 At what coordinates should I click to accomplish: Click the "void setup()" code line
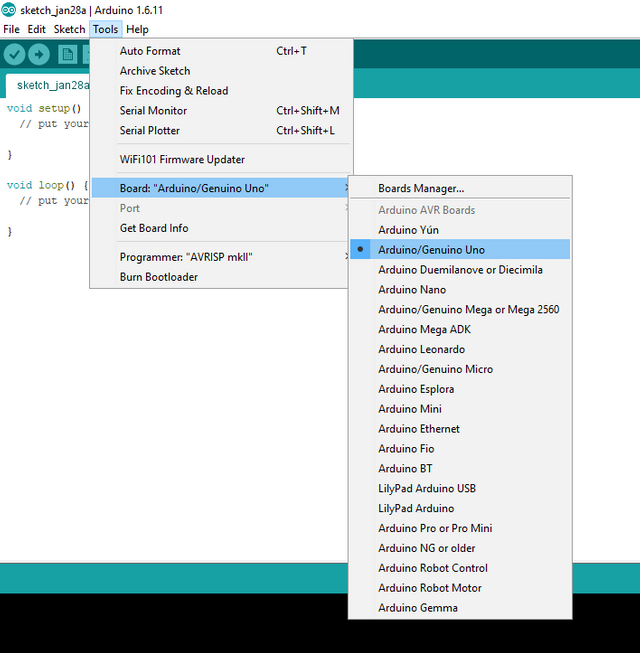tap(44, 109)
